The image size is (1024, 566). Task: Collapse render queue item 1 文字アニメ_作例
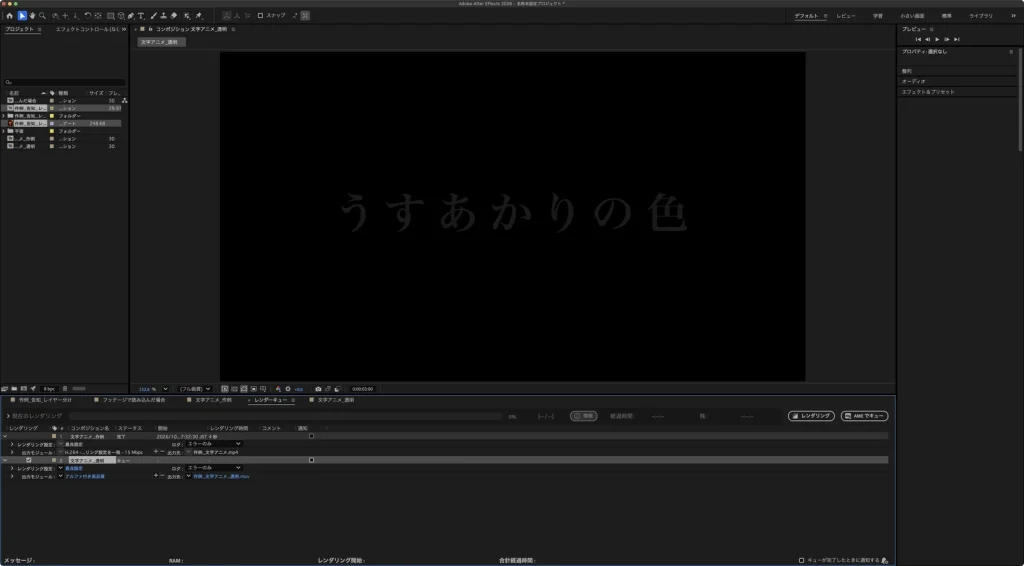tap(5, 436)
